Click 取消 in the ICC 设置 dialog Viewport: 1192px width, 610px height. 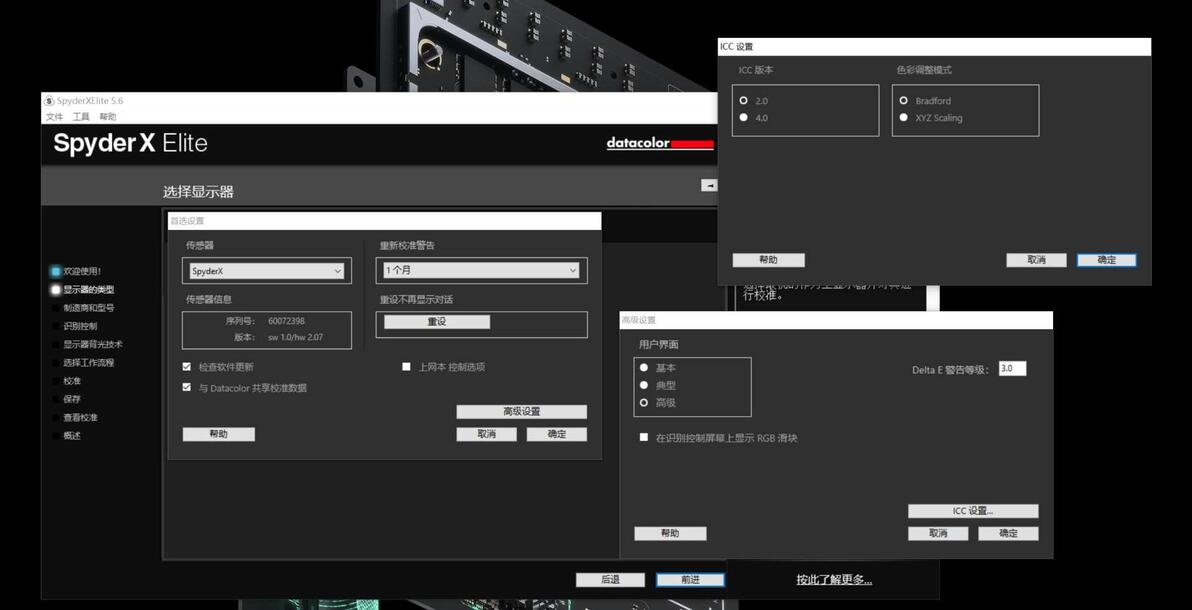[x=1036, y=260]
